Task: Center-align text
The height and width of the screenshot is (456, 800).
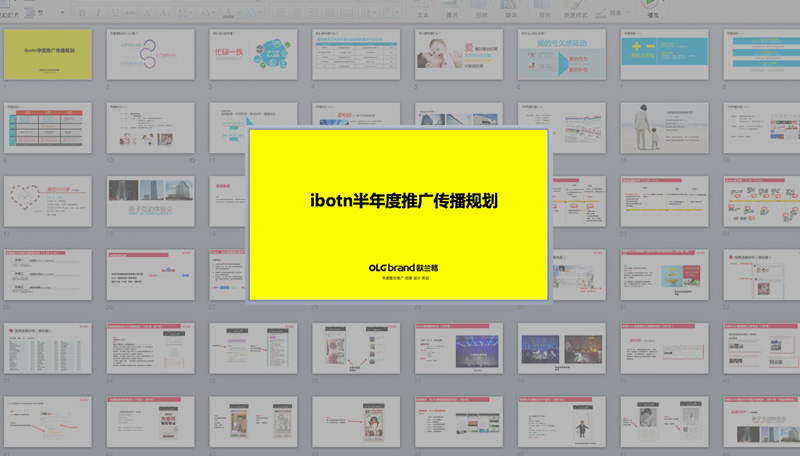Action: [297, 13]
